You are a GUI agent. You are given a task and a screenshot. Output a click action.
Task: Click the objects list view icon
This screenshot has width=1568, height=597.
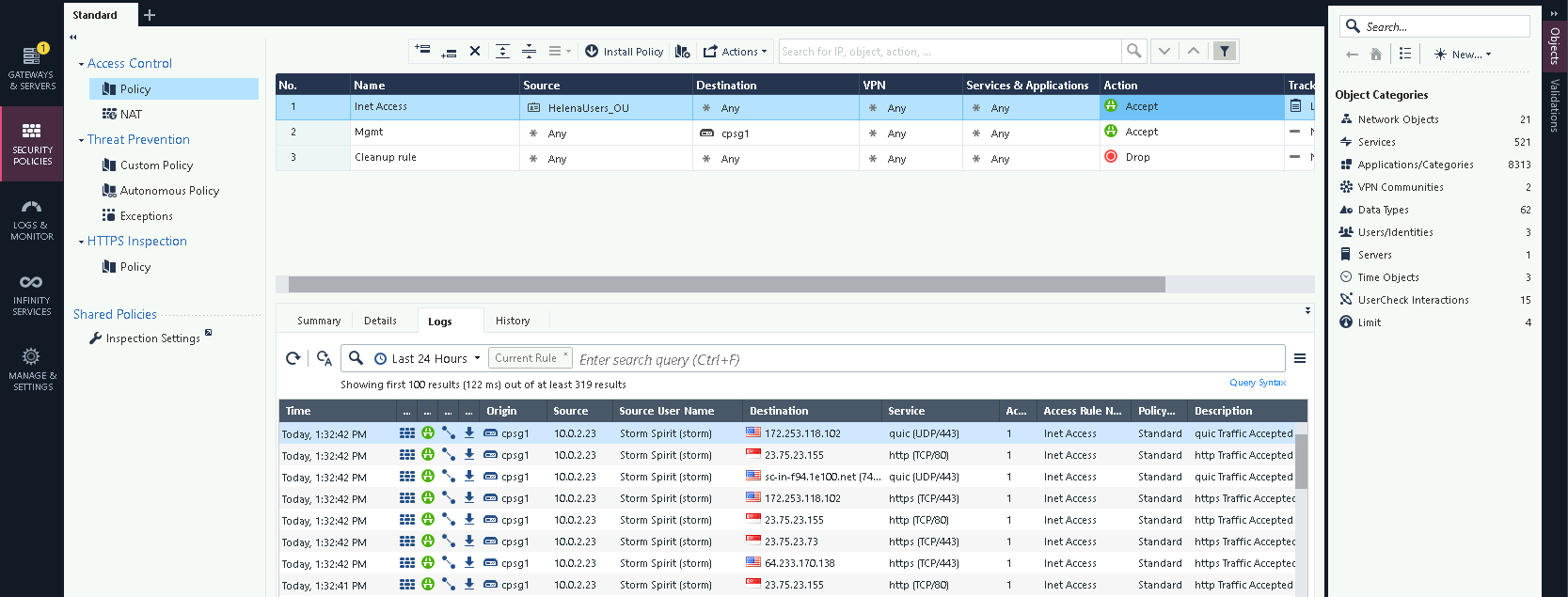coord(1405,55)
